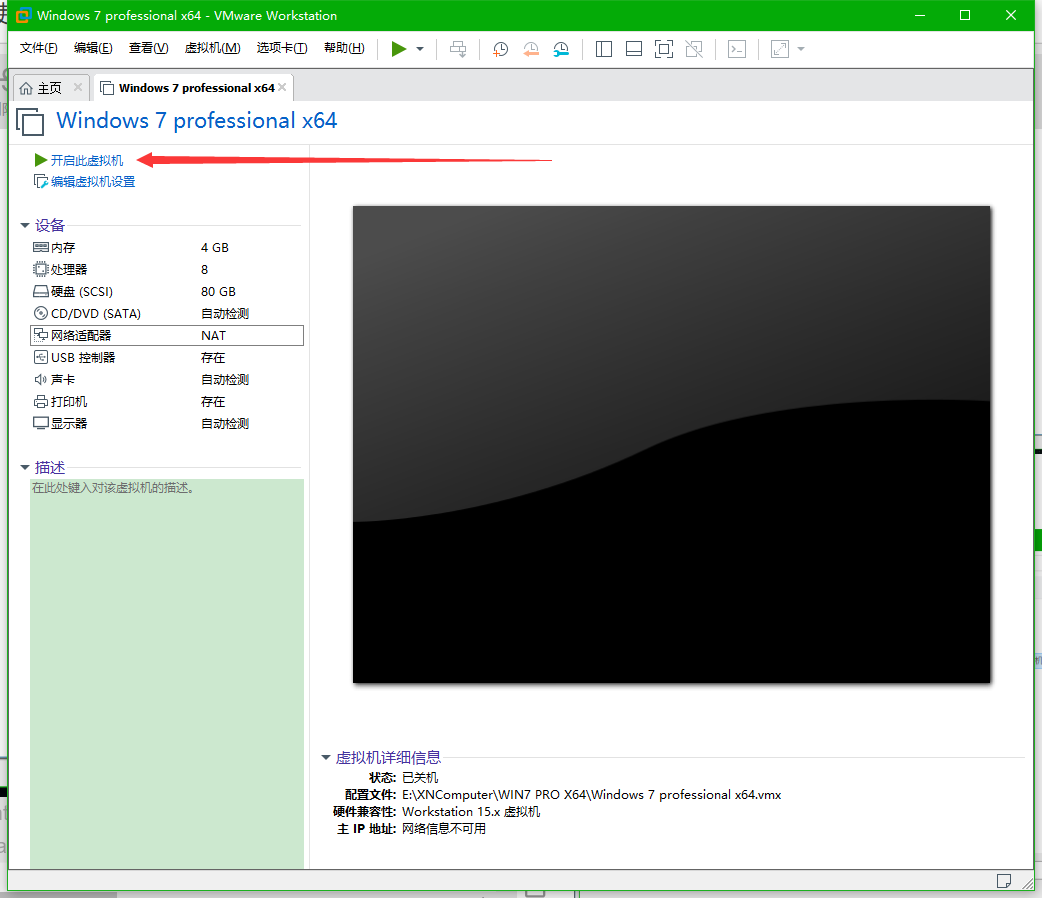Select the USB 控制器 device row
1042x898 pixels.
[167, 358]
